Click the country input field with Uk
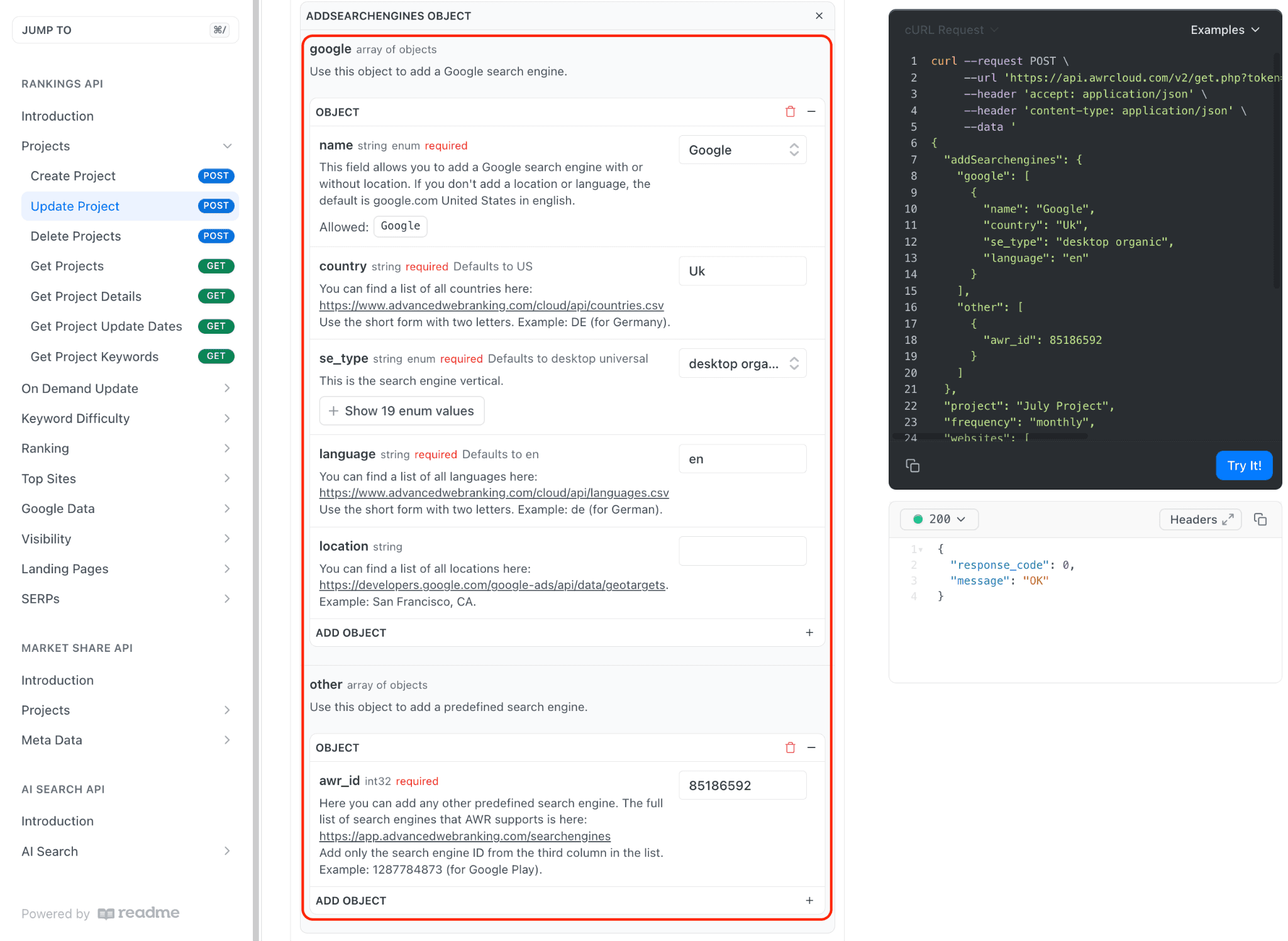This screenshot has width=1288, height=941. click(743, 271)
